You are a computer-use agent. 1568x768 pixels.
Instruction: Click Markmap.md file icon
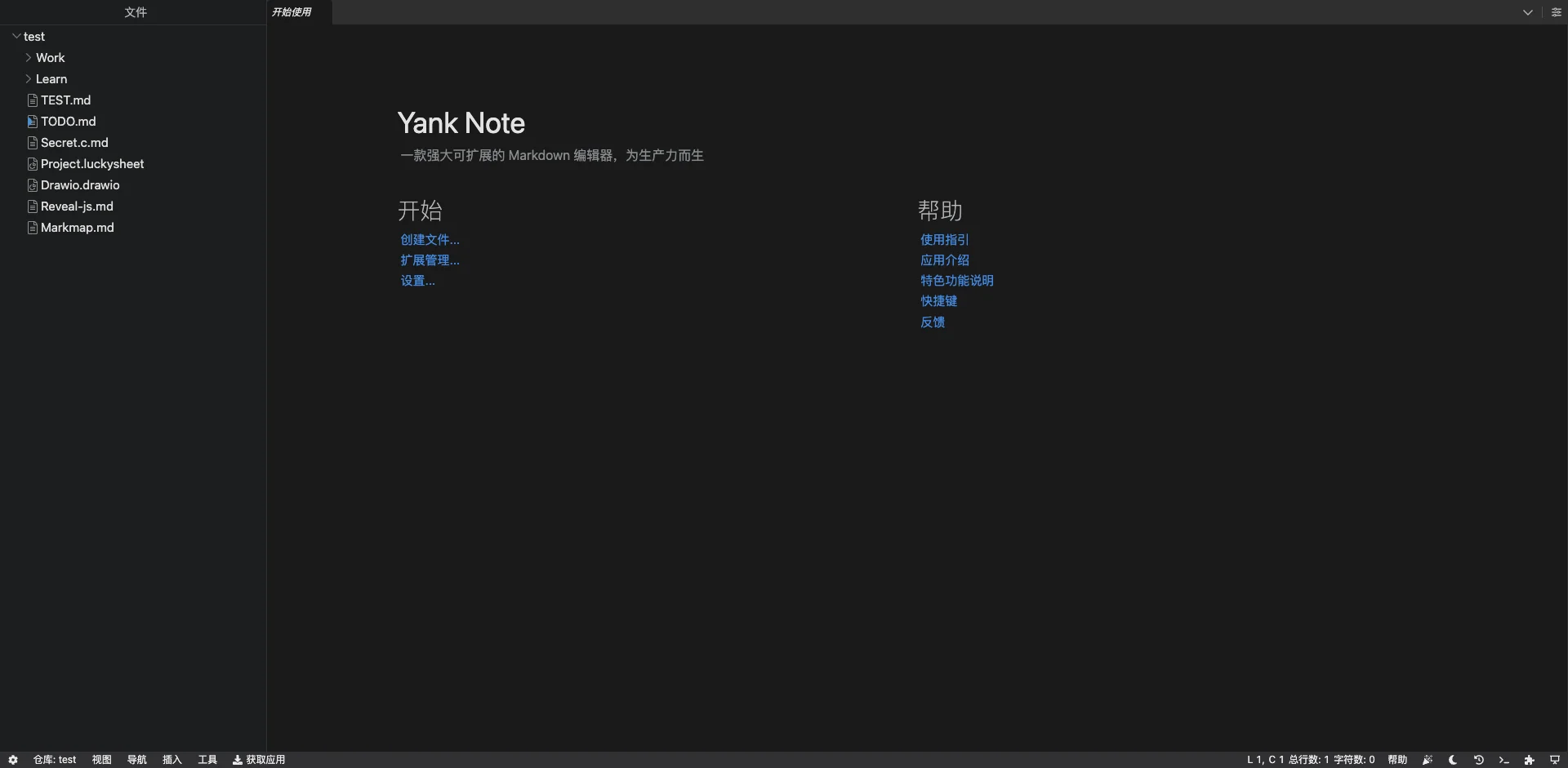33,228
